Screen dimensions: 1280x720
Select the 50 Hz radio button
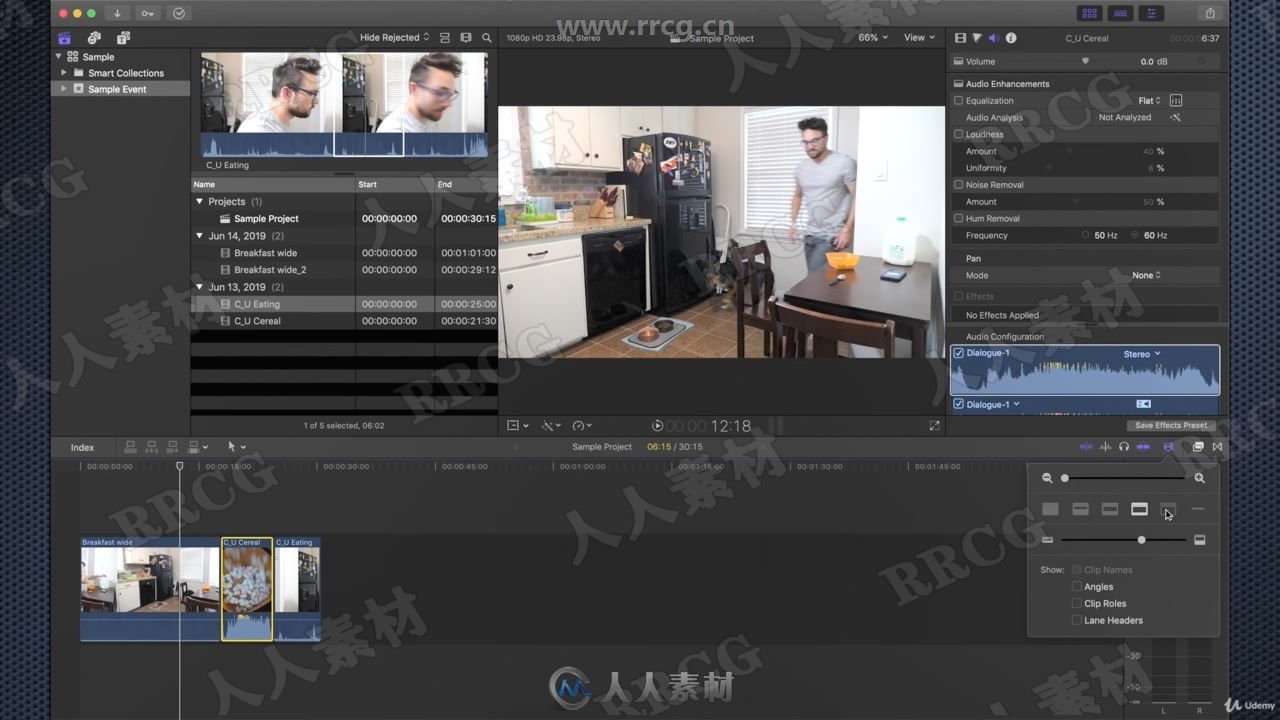[x=1086, y=235]
